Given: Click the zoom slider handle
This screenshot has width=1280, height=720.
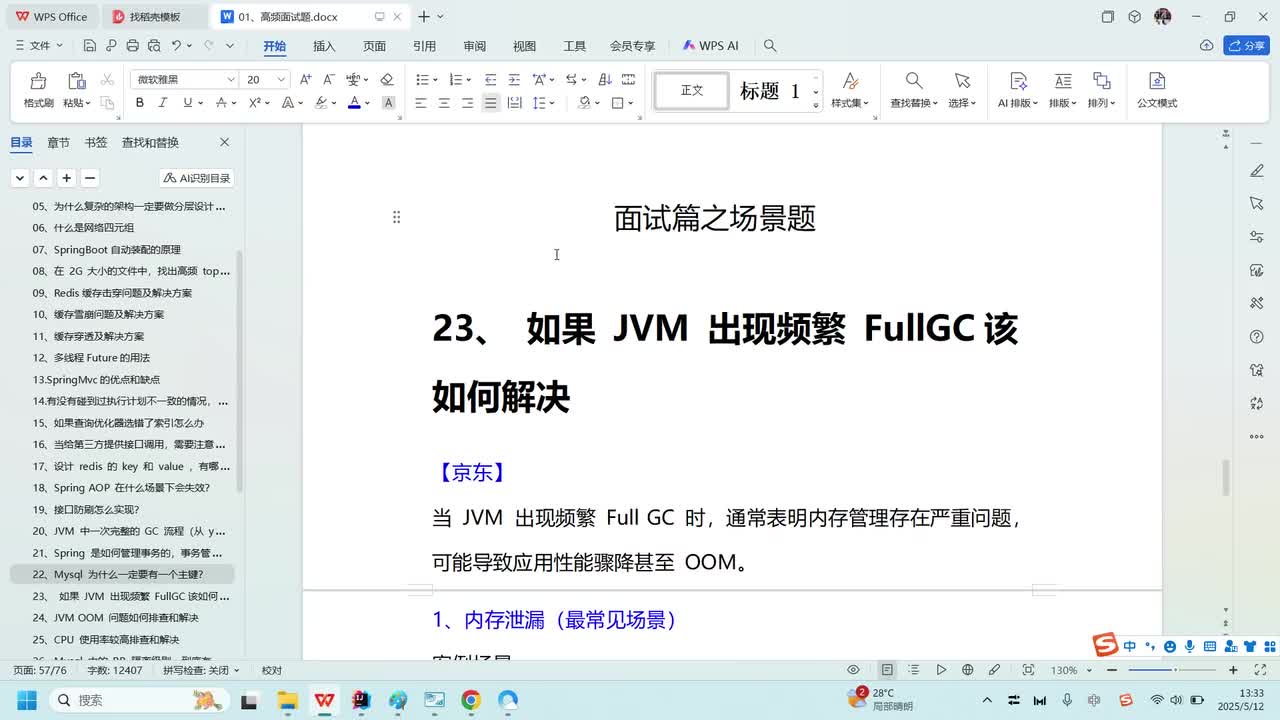Looking at the screenshot, I should pyautogui.click(x=1175, y=670).
